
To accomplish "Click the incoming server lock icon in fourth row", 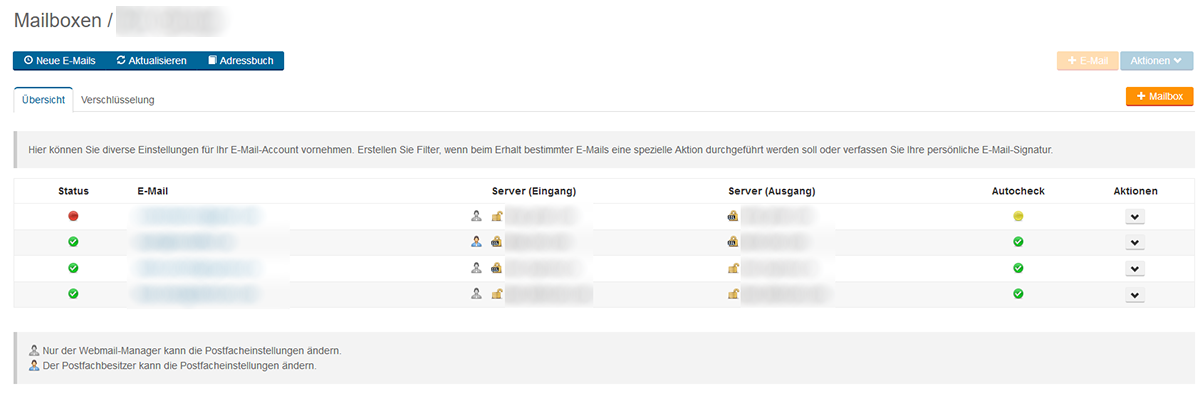I will (x=496, y=294).
